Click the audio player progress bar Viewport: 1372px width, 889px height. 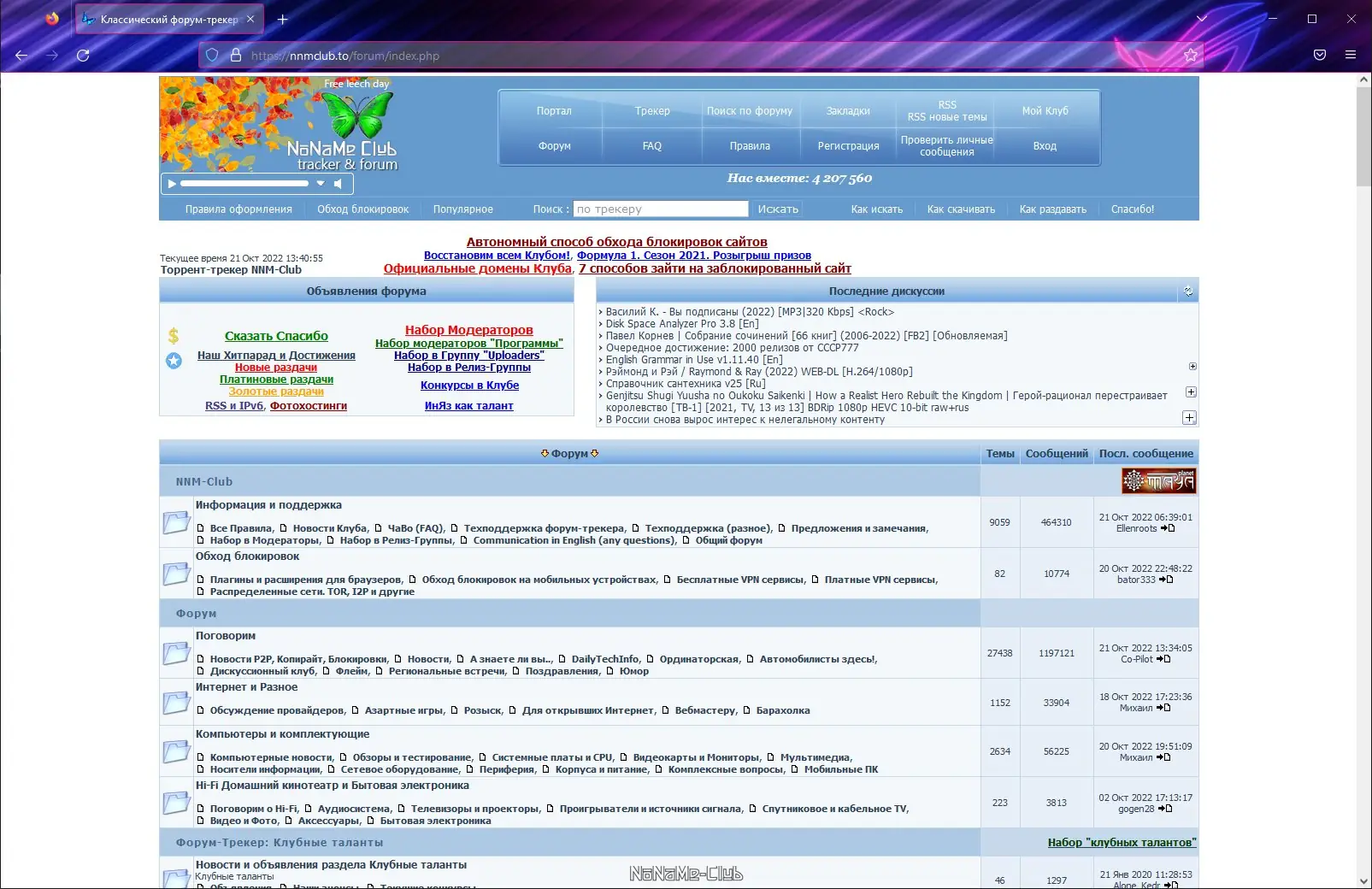click(244, 184)
